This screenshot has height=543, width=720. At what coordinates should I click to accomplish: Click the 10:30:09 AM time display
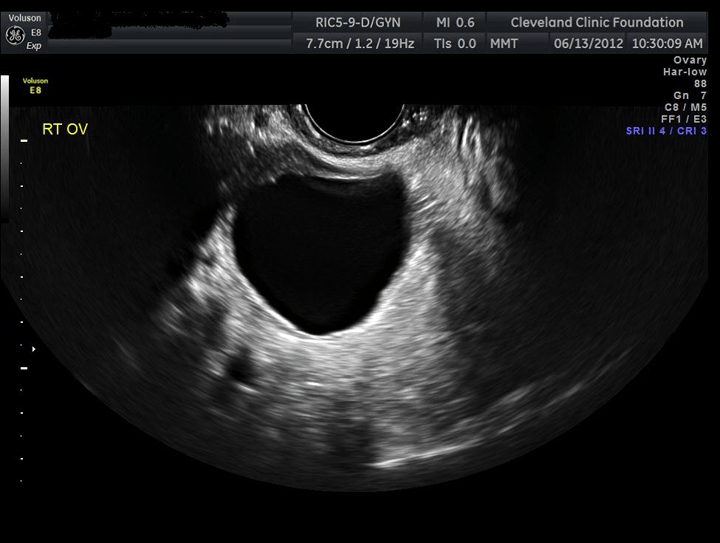tap(667, 44)
